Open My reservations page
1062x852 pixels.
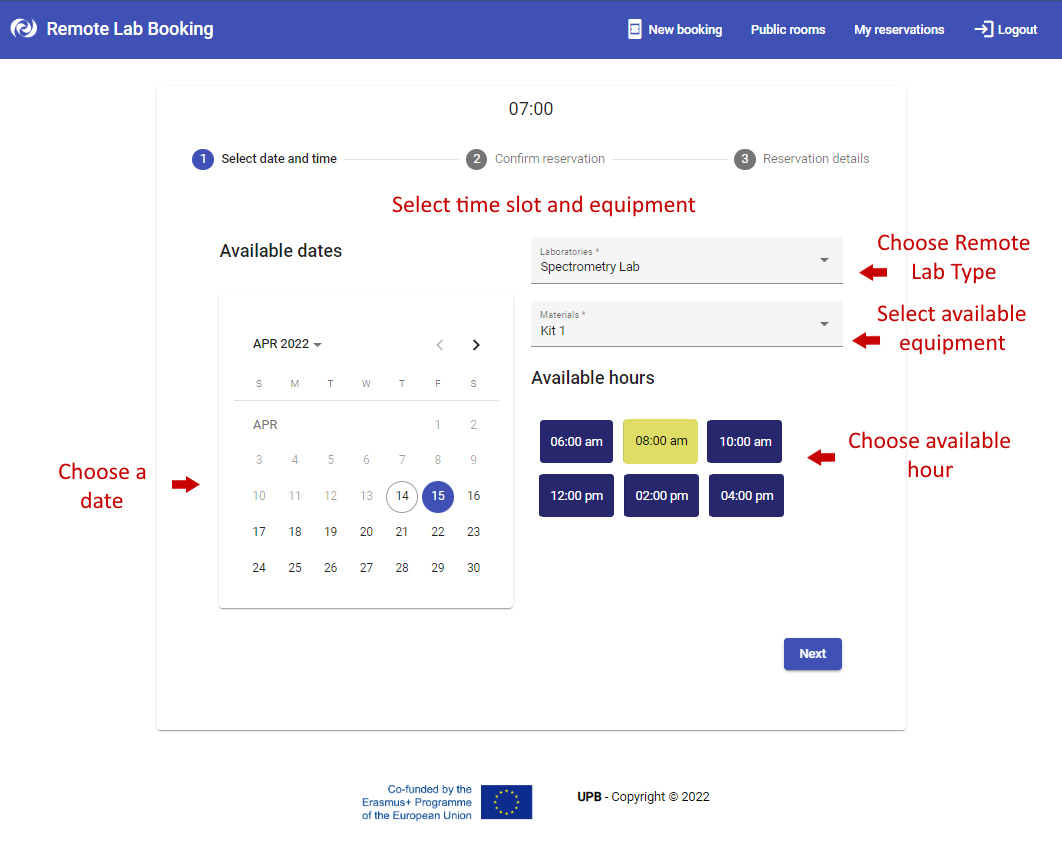898,29
